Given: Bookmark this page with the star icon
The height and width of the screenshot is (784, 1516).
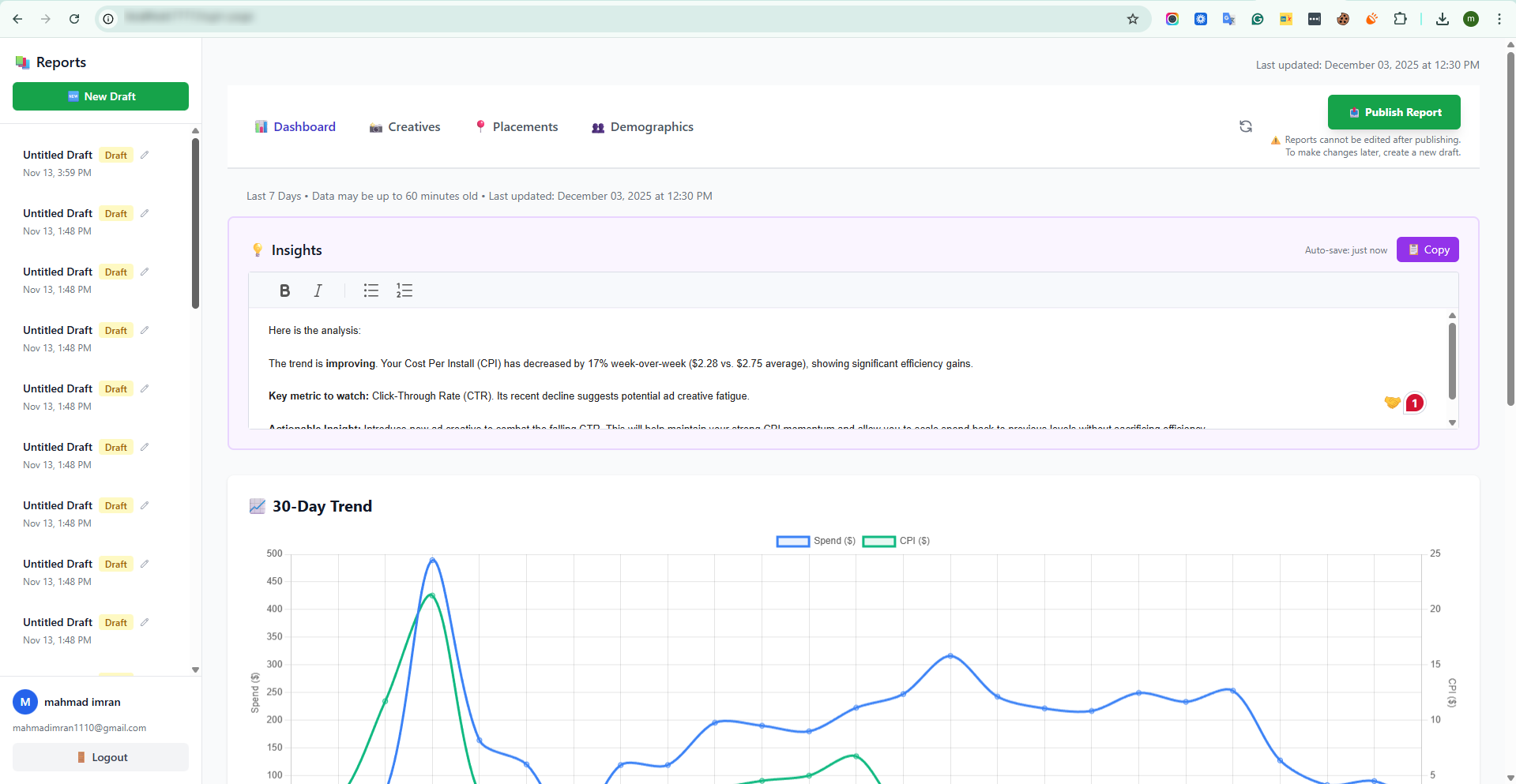Looking at the screenshot, I should [1132, 19].
